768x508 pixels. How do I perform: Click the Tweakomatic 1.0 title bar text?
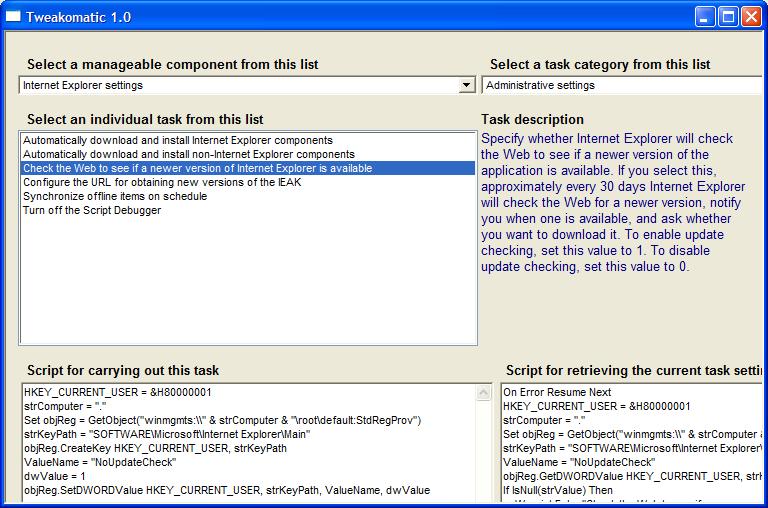pyautogui.click(x=78, y=17)
